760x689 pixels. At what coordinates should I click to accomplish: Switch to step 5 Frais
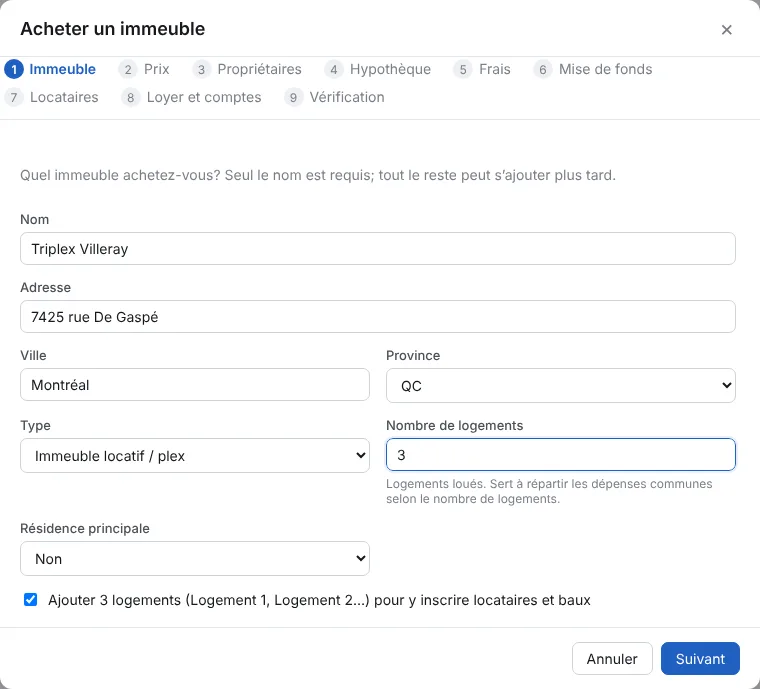(x=482, y=69)
